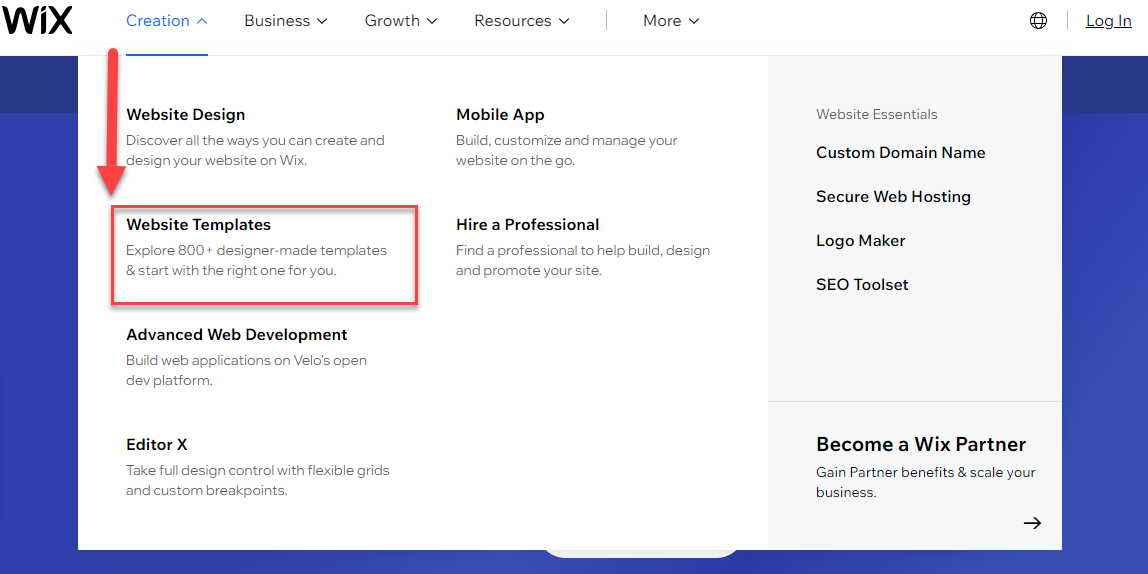This screenshot has width=1148, height=574.
Task: Expand the Growth dropdown menu
Action: pos(401,21)
